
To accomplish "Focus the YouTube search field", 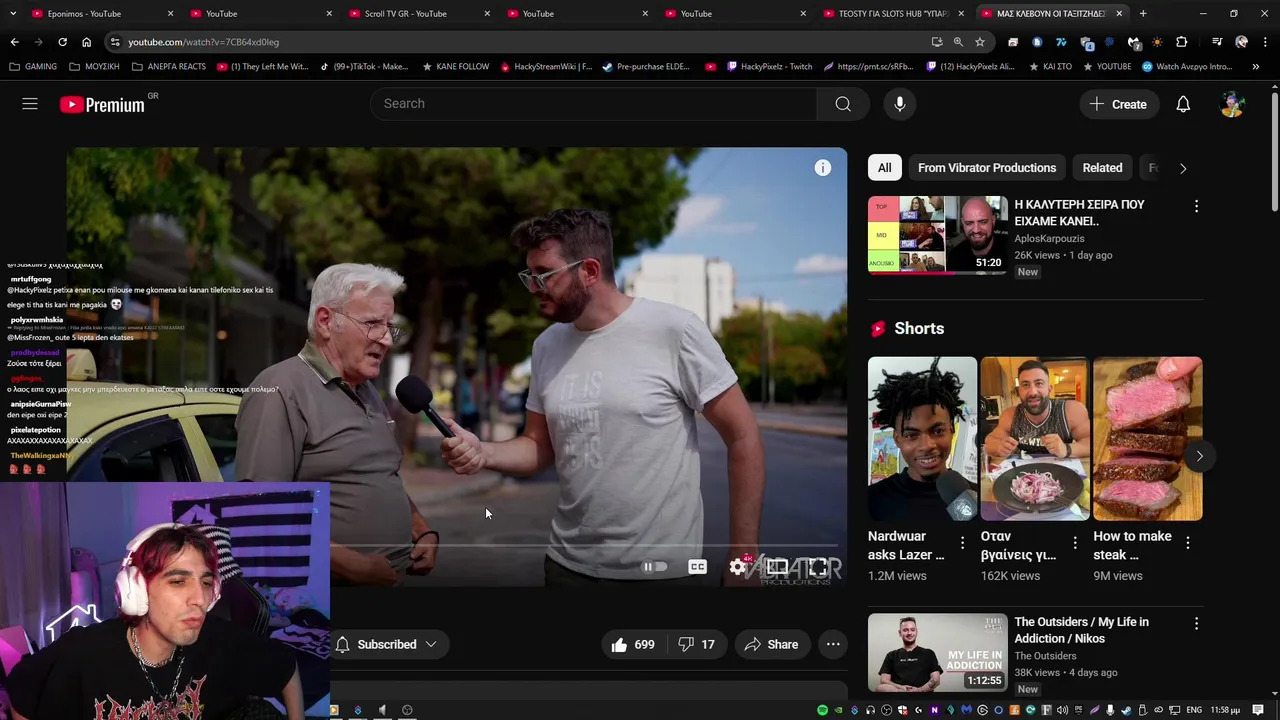I will tap(594, 104).
